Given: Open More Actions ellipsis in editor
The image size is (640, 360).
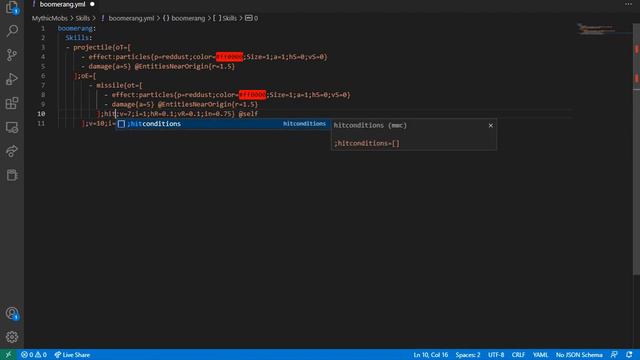Looking at the screenshot, I should point(628,4).
